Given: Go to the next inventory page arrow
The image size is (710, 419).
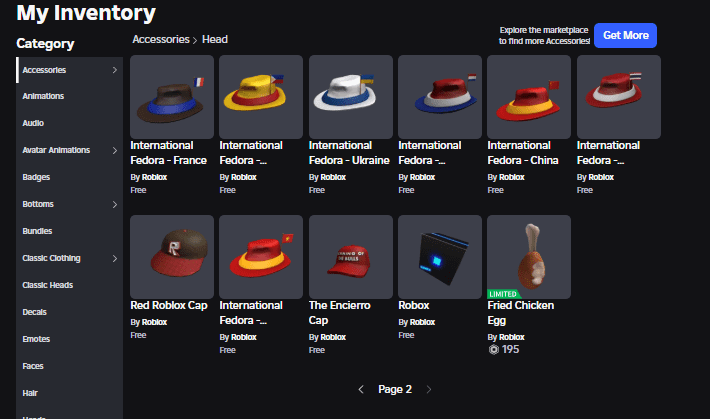Looking at the screenshot, I should 428,390.
